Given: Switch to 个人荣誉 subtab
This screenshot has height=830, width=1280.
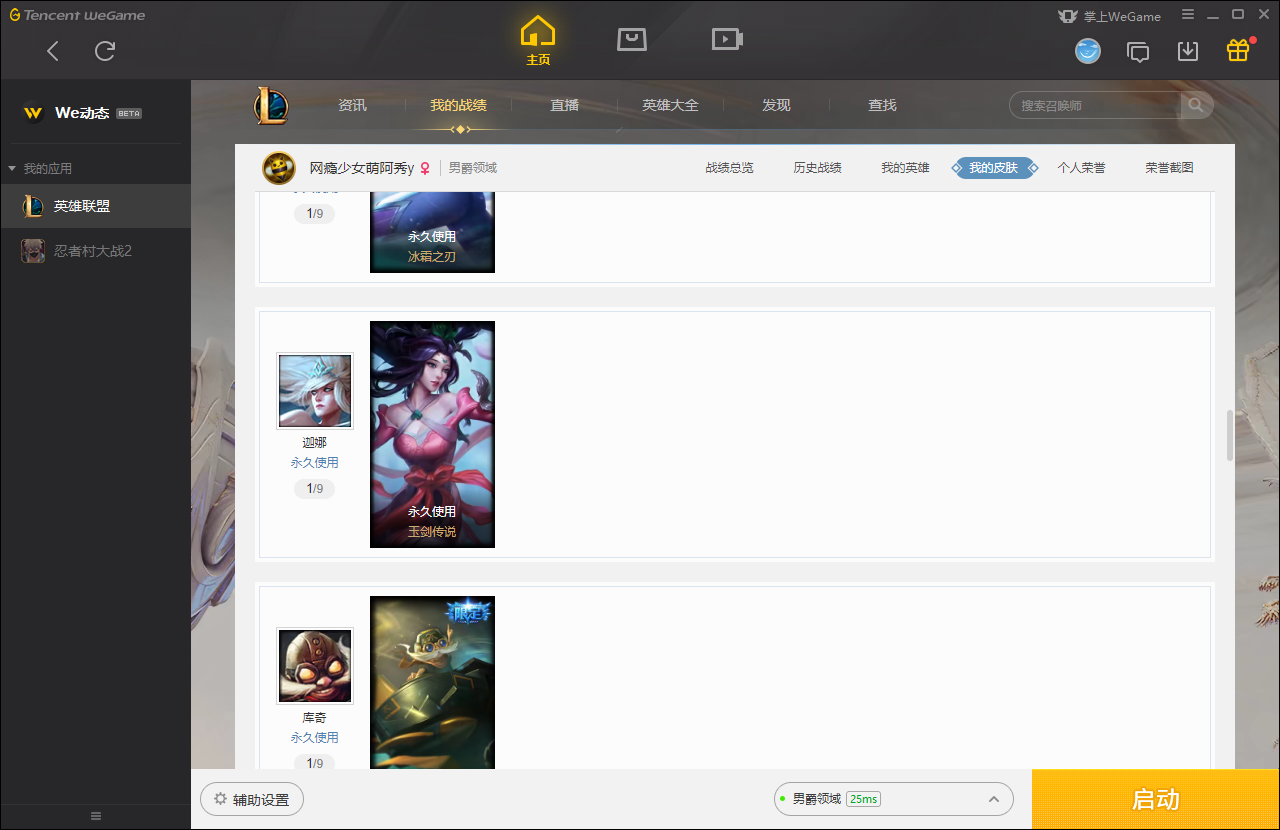Looking at the screenshot, I should [x=1081, y=168].
